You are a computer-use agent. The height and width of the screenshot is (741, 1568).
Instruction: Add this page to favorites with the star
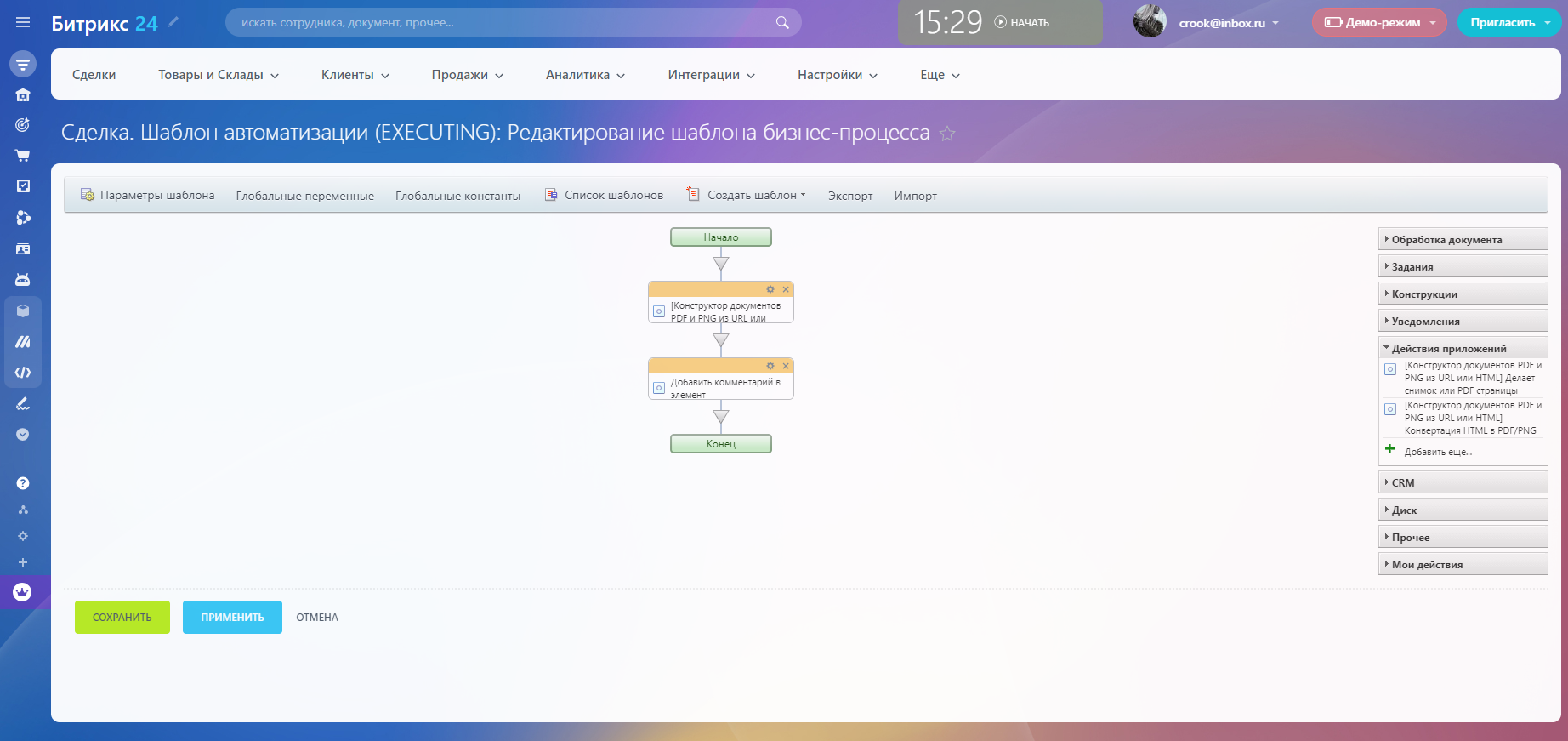pyautogui.click(x=947, y=134)
